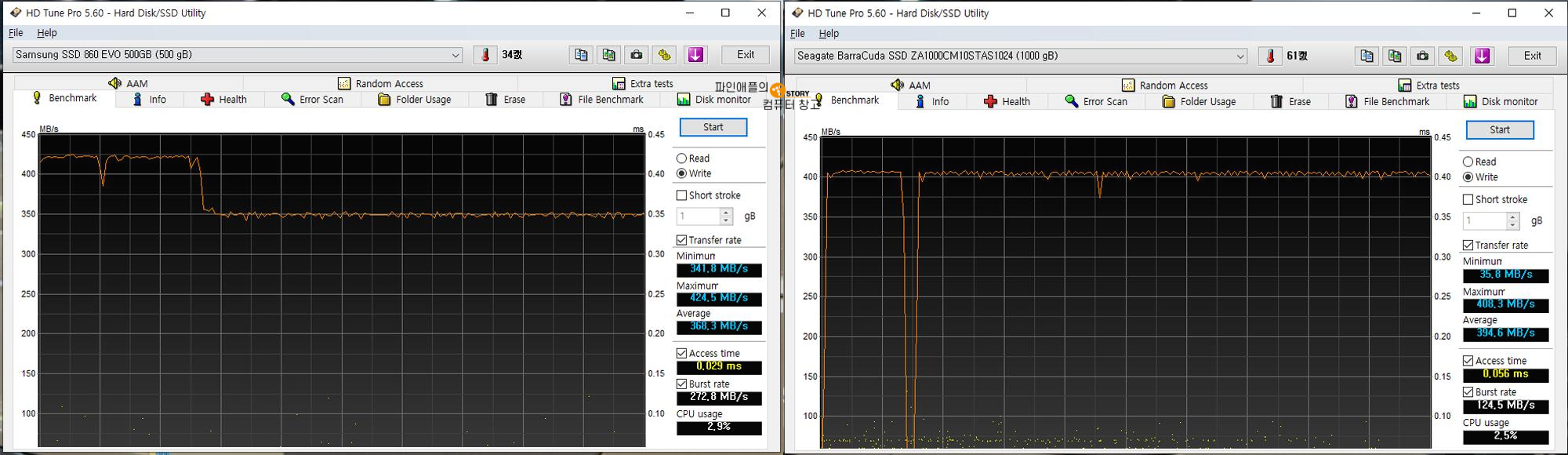1568x455 pixels.
Task: Open Extra tests tab in Seagate window
Action: pos(1428,85)
